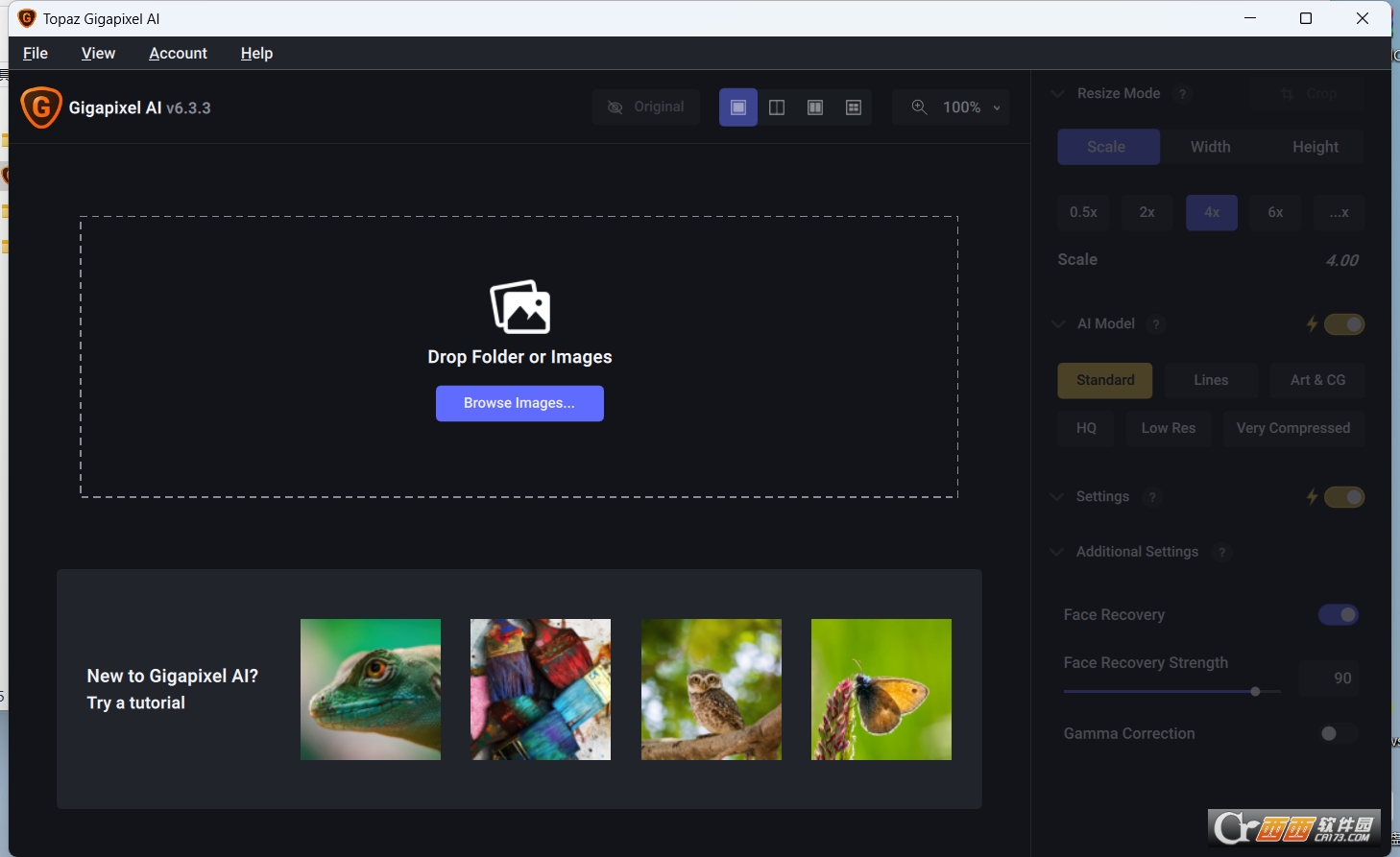This screenshot has height=857, width=1400.
Task: Collapse the AI Model section
Action: coord(1058,324)
